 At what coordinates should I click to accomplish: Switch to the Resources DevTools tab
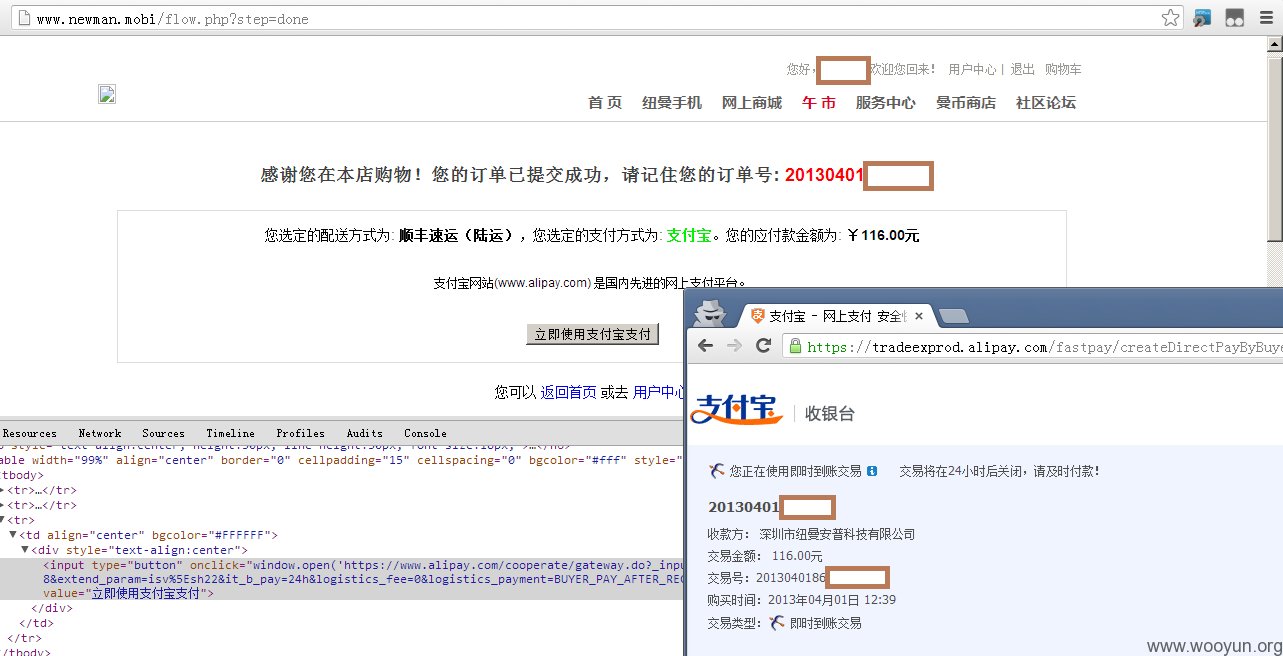[x=29, y=433]
